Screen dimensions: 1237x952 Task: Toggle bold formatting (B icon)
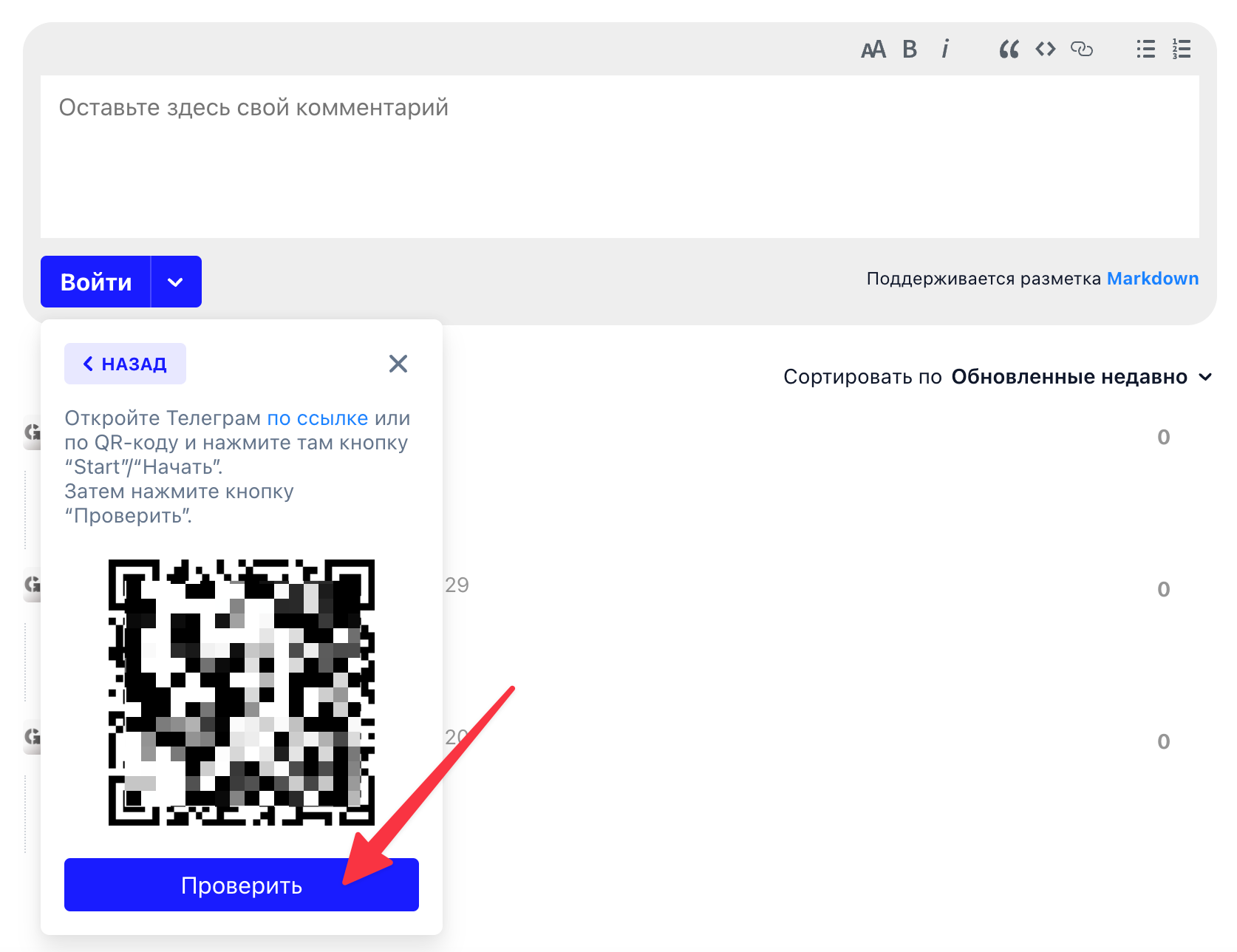coord(910,50)
